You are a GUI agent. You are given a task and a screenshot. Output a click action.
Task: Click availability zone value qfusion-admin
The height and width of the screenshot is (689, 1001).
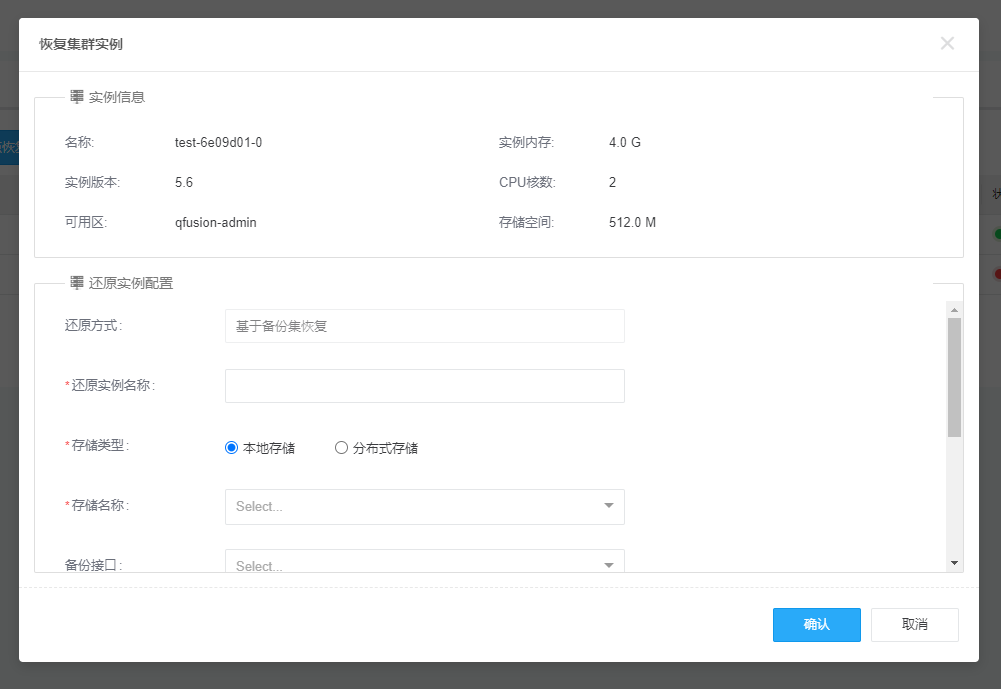click(x=216, y=222)
